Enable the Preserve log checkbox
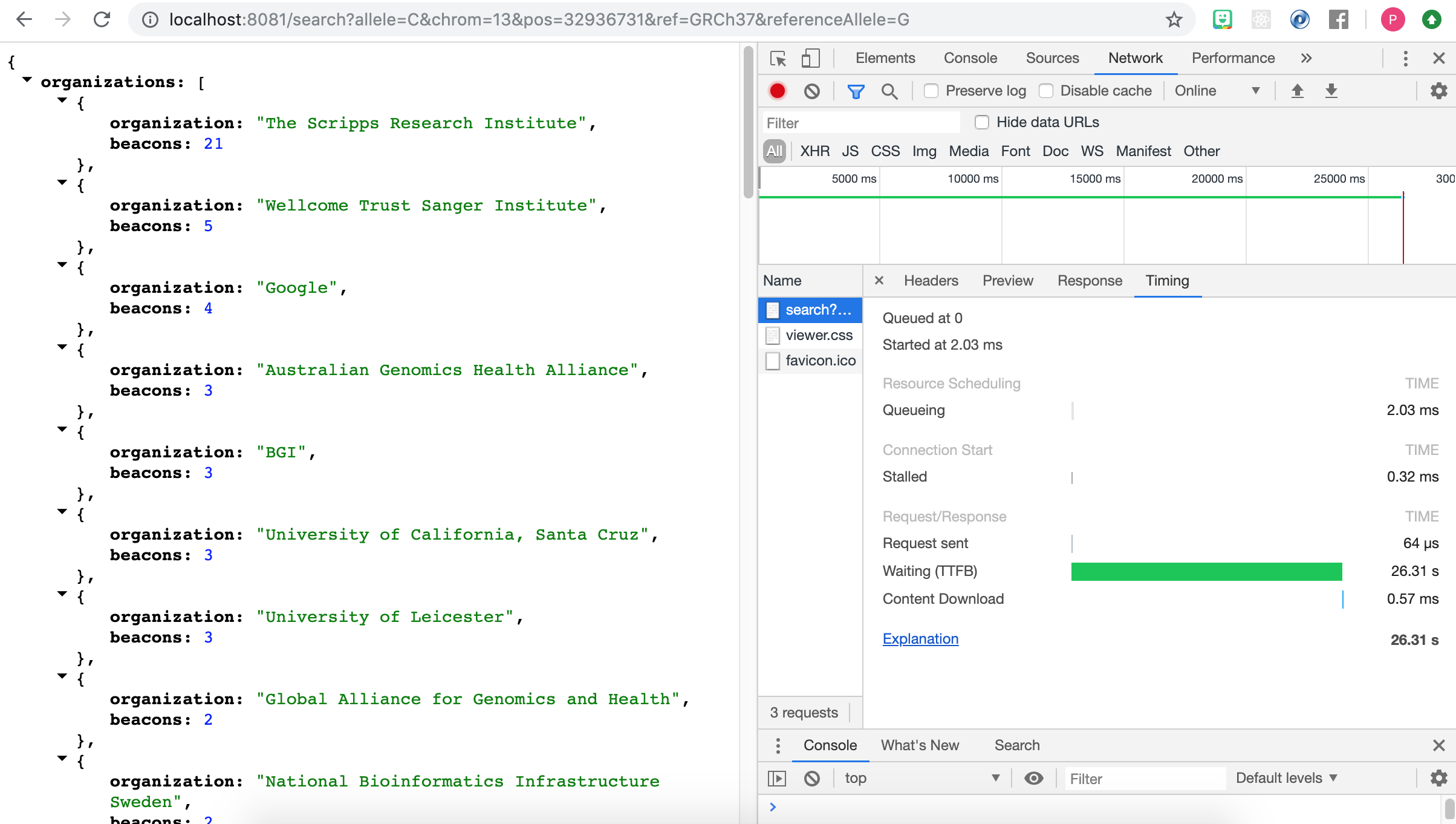The width and height of the screenshot is (1456, 824). point(931,91)
